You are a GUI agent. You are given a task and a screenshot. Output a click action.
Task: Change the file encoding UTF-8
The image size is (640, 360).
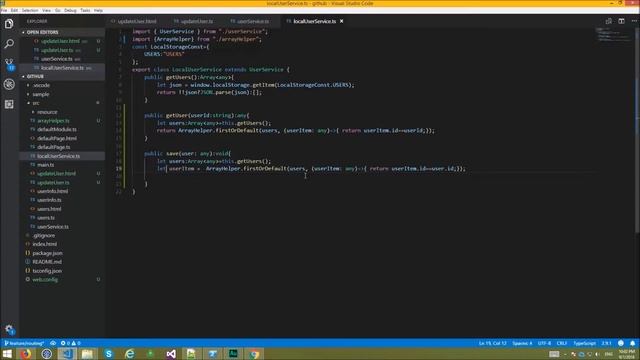(x=544, y=343)
